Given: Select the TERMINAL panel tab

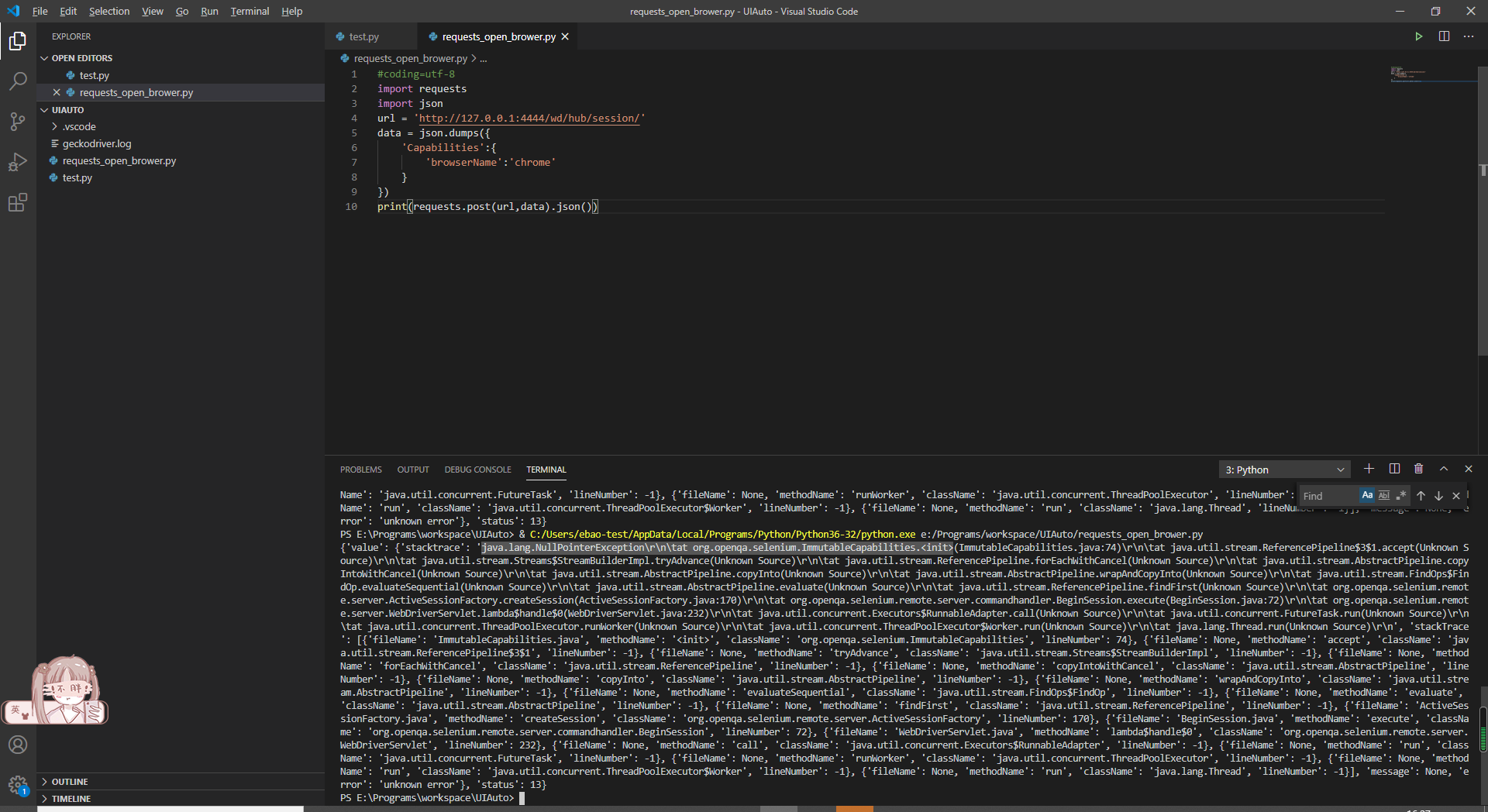Looking at the screenshot, I should (546, 470).
